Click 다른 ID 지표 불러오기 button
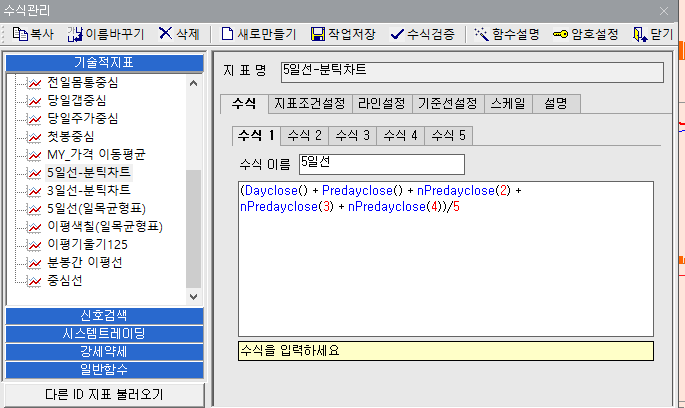Screen dimensions: 685x408 104,393
